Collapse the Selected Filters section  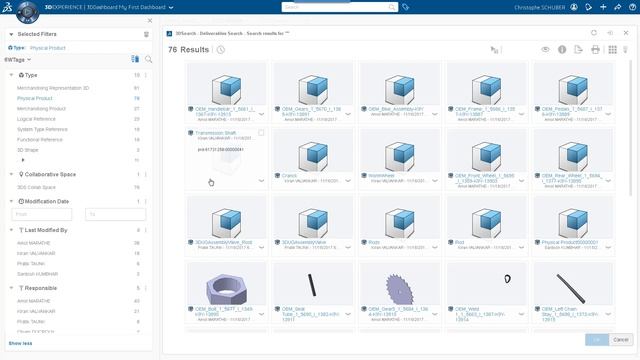tap(11, 34)
